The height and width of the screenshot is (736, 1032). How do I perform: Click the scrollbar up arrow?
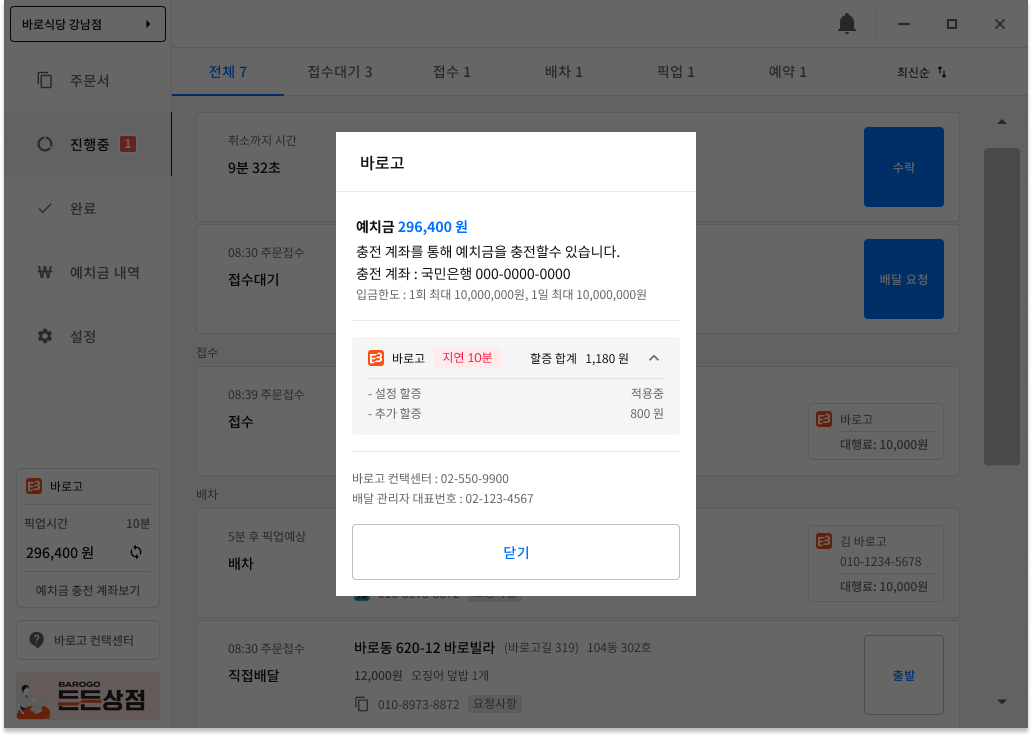click(x=1002, y=122)
